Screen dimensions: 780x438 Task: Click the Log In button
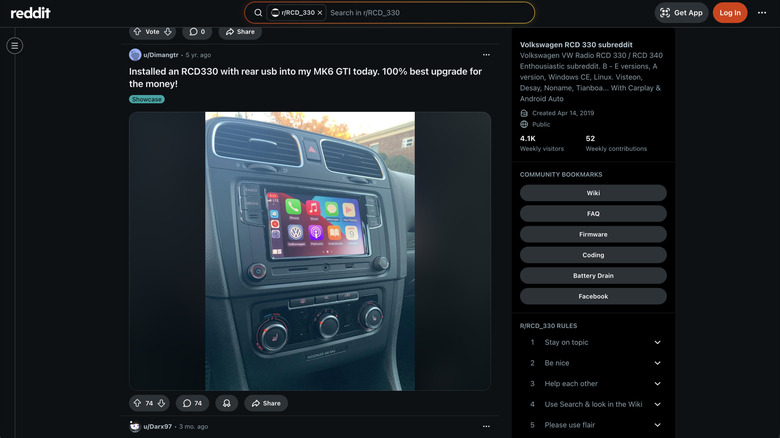(x=730, y=13)
